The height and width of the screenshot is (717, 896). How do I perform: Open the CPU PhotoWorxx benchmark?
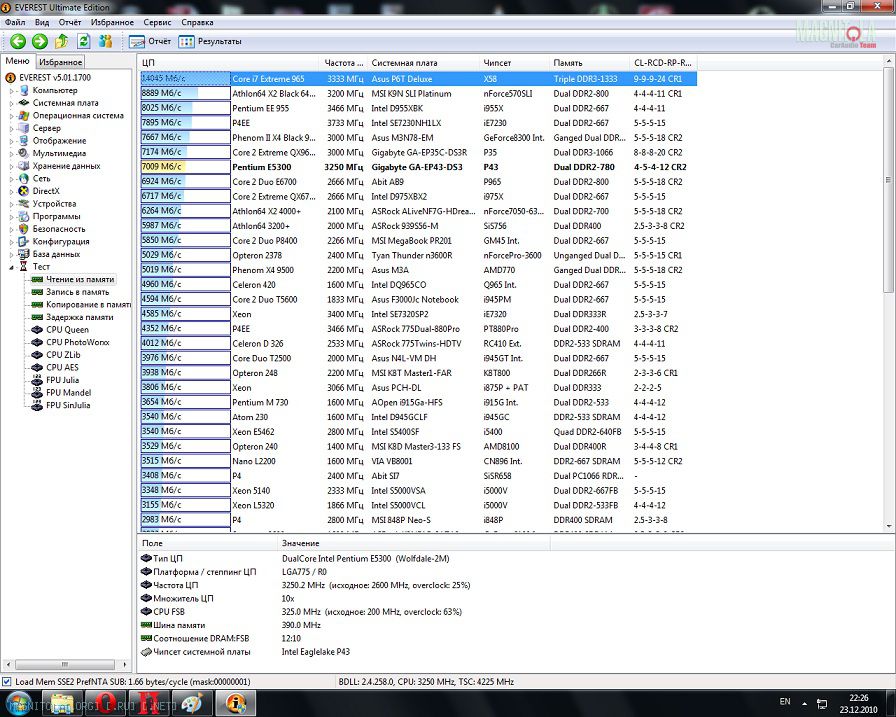pos(70,342)
